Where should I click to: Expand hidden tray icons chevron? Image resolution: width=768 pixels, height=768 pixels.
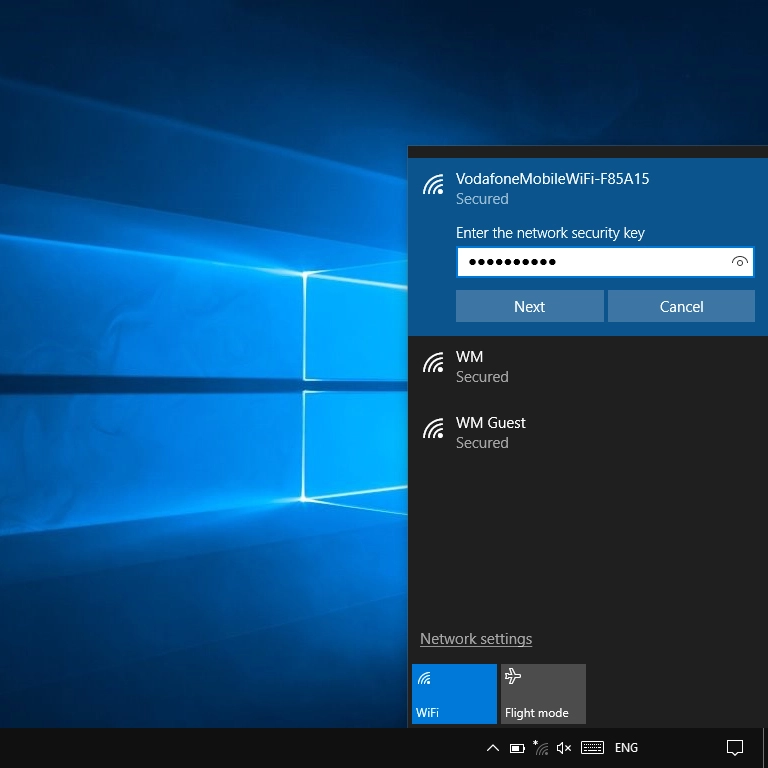pos(492,748)
